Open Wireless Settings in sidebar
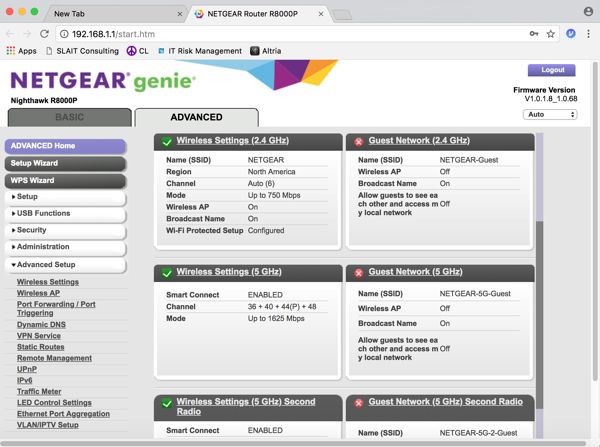600x447 pixels. (48, 282)
